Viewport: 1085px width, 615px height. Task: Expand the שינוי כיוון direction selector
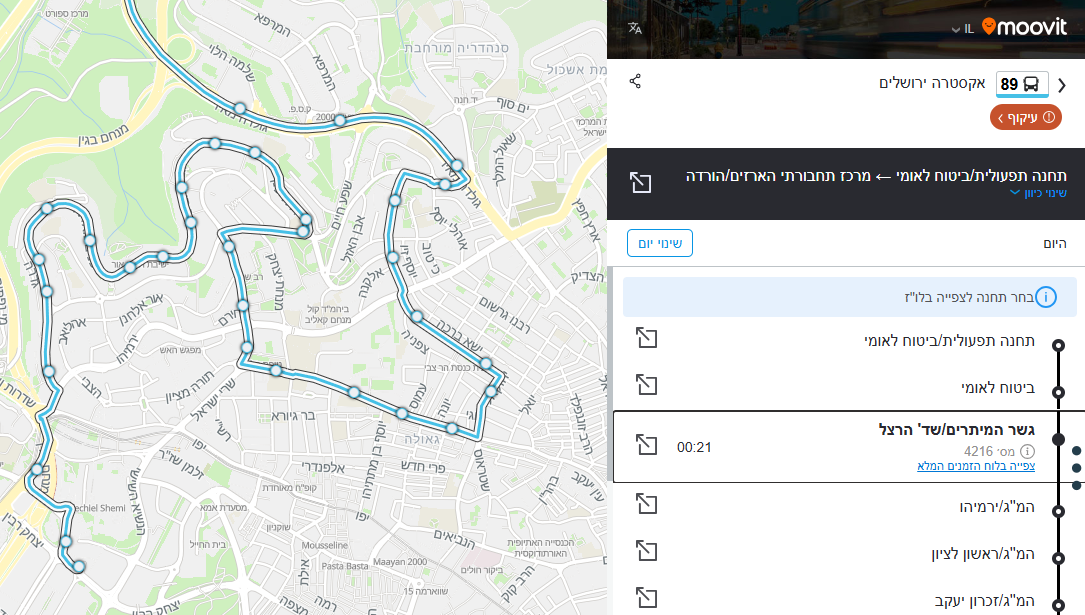point(1037,193)
